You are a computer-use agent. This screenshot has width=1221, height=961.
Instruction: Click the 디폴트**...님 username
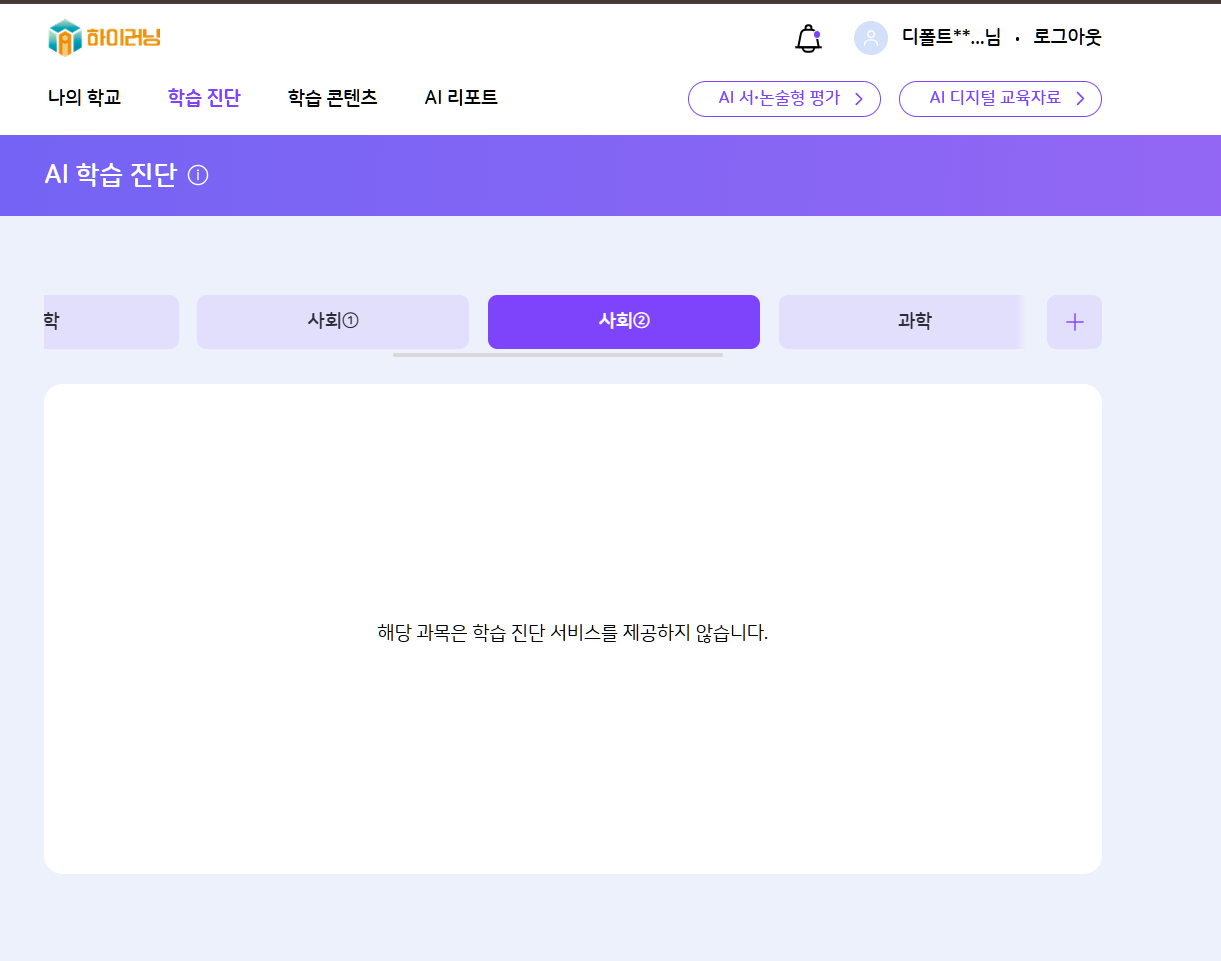(x=950, y=38)
